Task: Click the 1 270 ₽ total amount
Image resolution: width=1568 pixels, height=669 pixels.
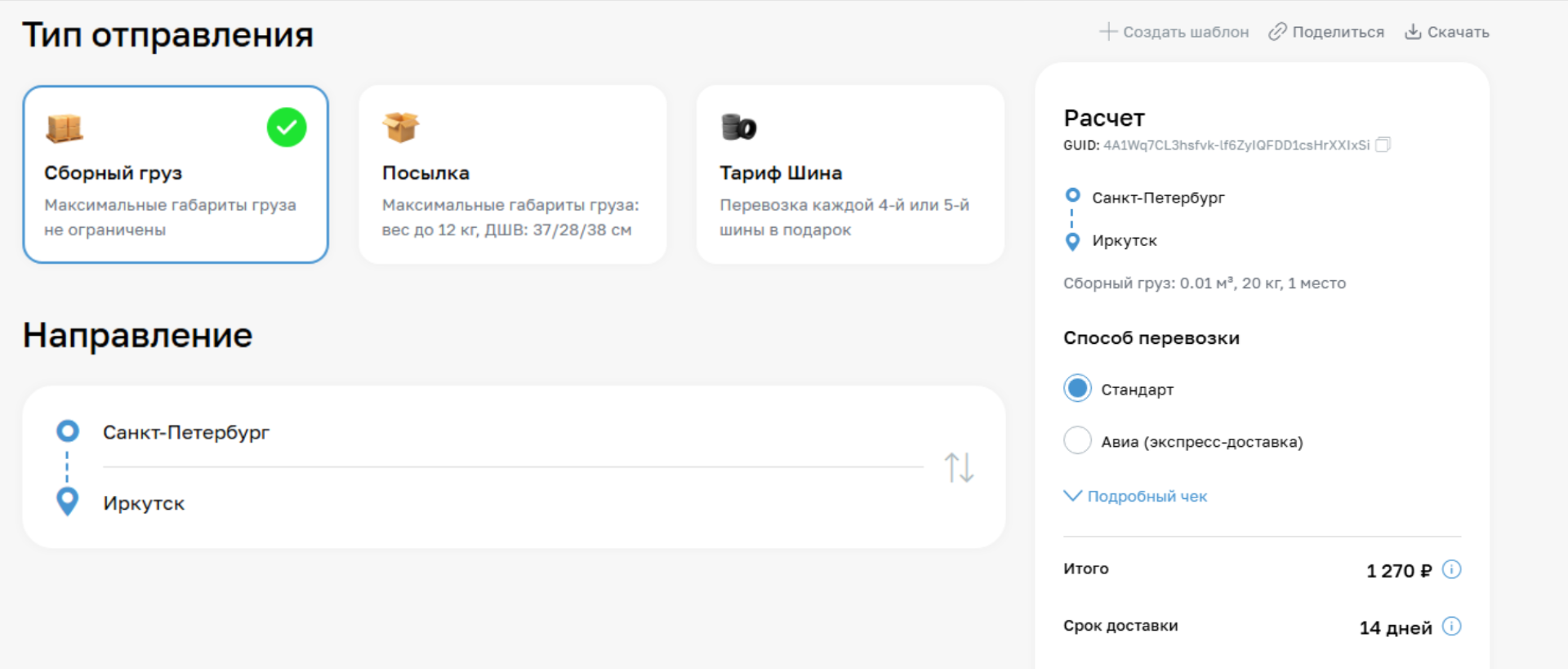Action: [x=1399, y=571]
